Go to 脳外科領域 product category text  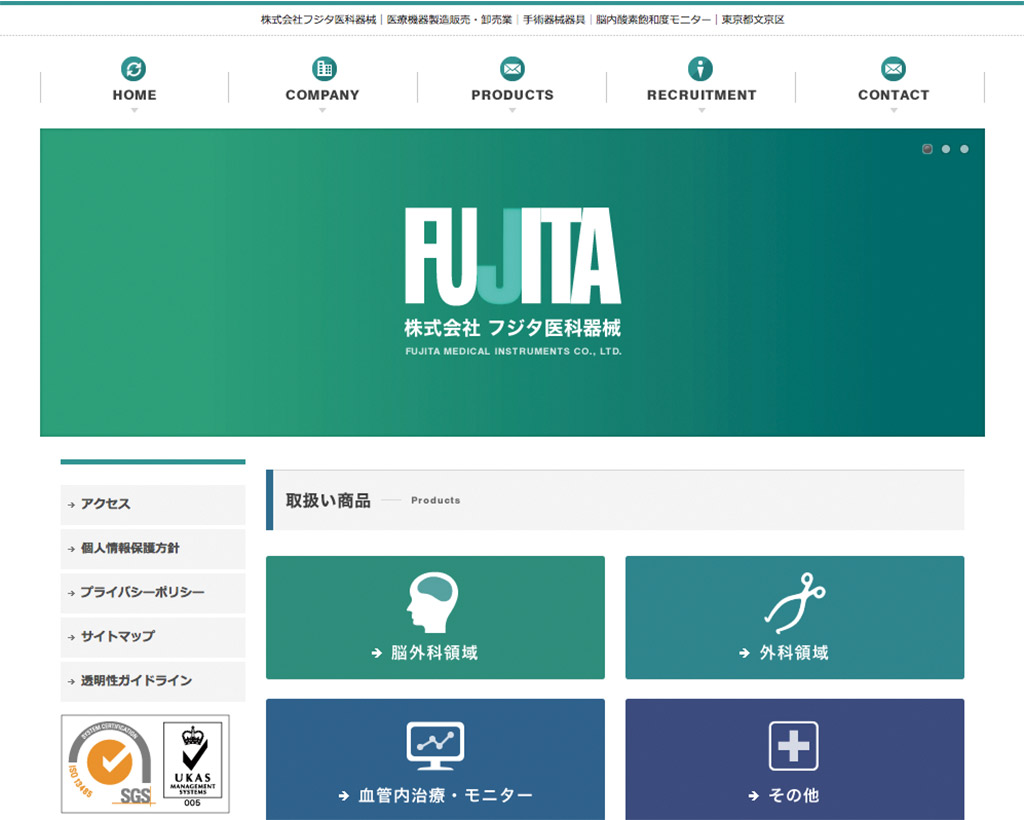pyautogui.click(x=434, y=653)
